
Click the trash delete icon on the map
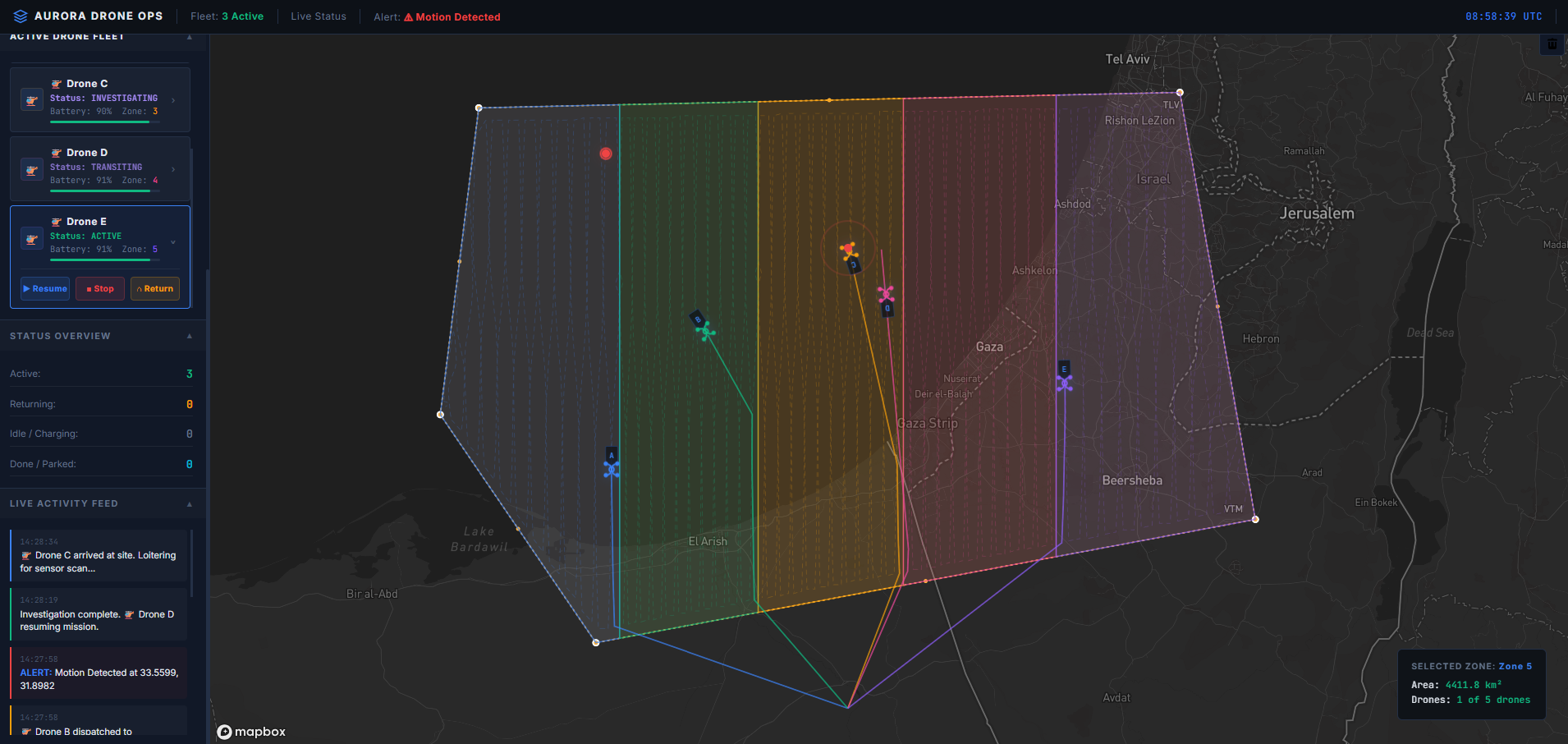click(1552, 44)
